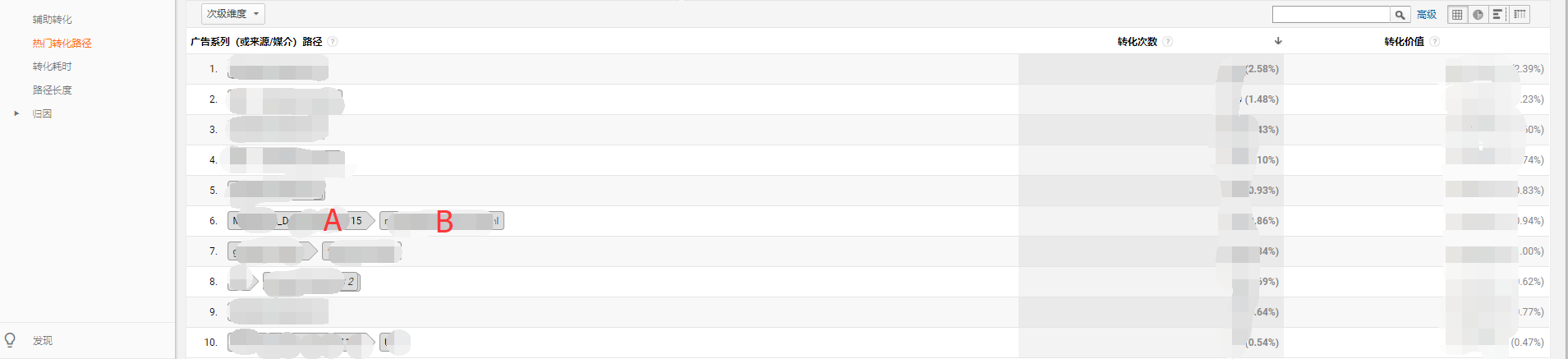
Task: Switch to pie chart view icon
Action: tap(1478, 15)
